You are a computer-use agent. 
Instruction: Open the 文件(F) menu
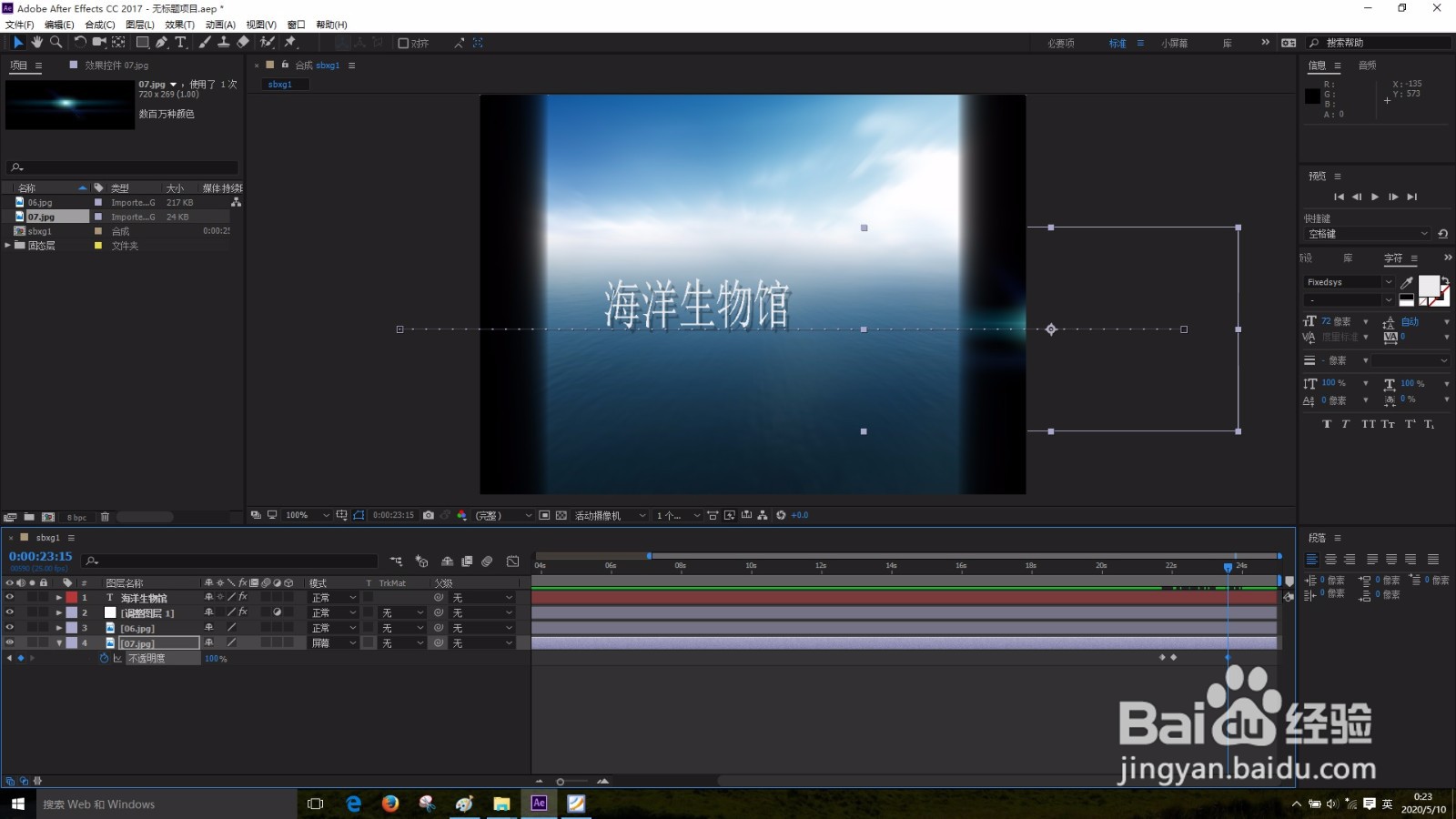19,25
